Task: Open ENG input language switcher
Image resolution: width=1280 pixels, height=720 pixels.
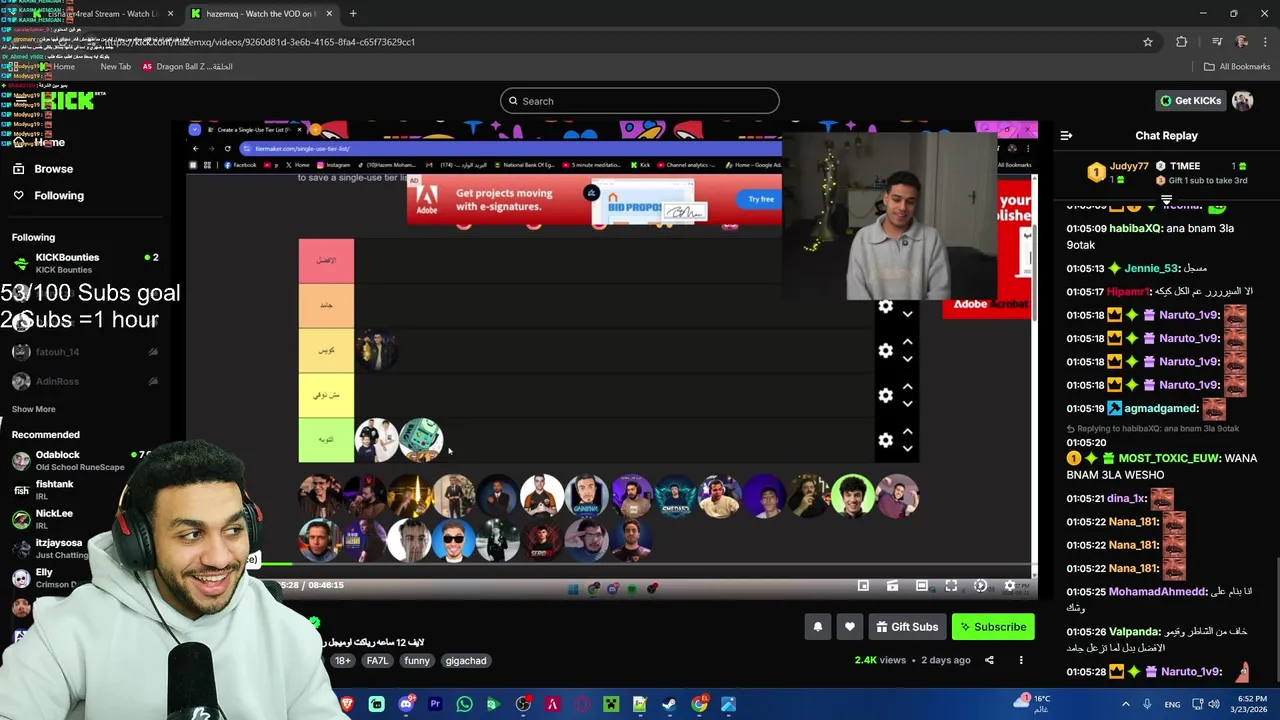Action: coord(1172,704)
